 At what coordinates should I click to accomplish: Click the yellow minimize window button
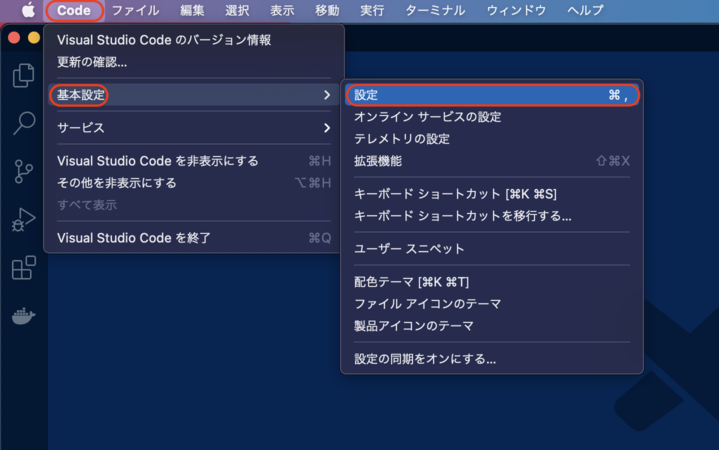34,38
